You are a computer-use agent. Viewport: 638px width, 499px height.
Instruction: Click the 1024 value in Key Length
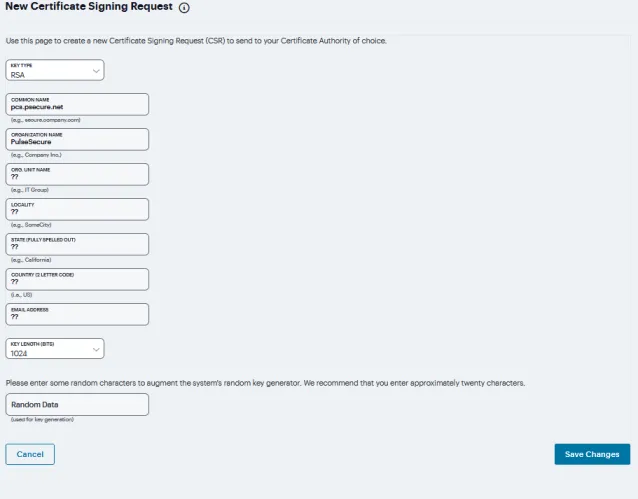click(x=19, y=353)
